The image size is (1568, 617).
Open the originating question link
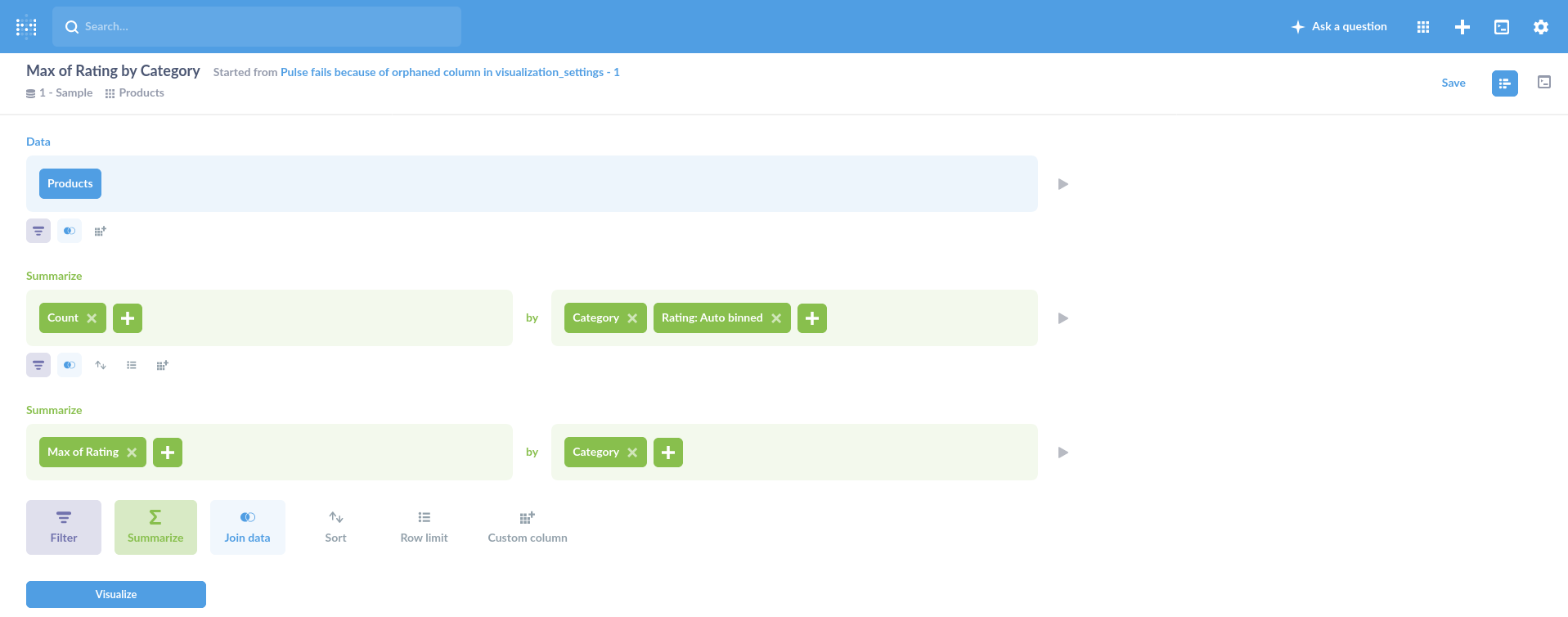coord(450,72)
